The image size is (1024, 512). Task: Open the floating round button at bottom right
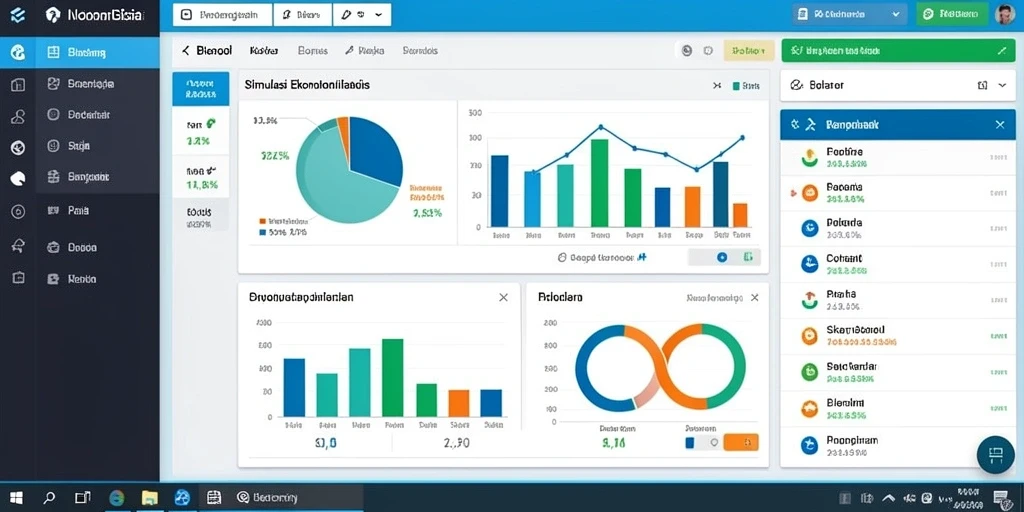(x=995, y=455)
